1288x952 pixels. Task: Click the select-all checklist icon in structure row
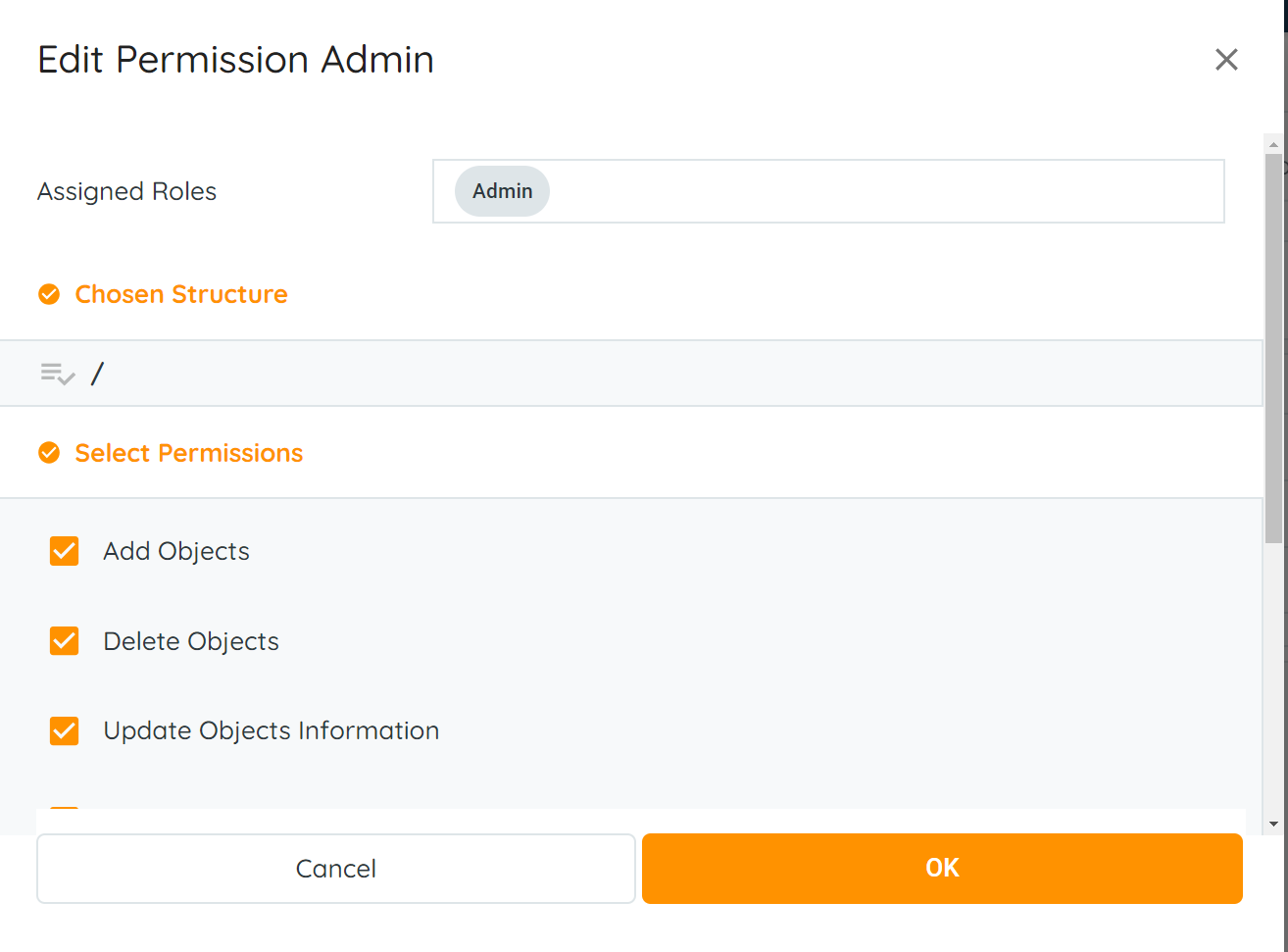click(x=58, y=374)
